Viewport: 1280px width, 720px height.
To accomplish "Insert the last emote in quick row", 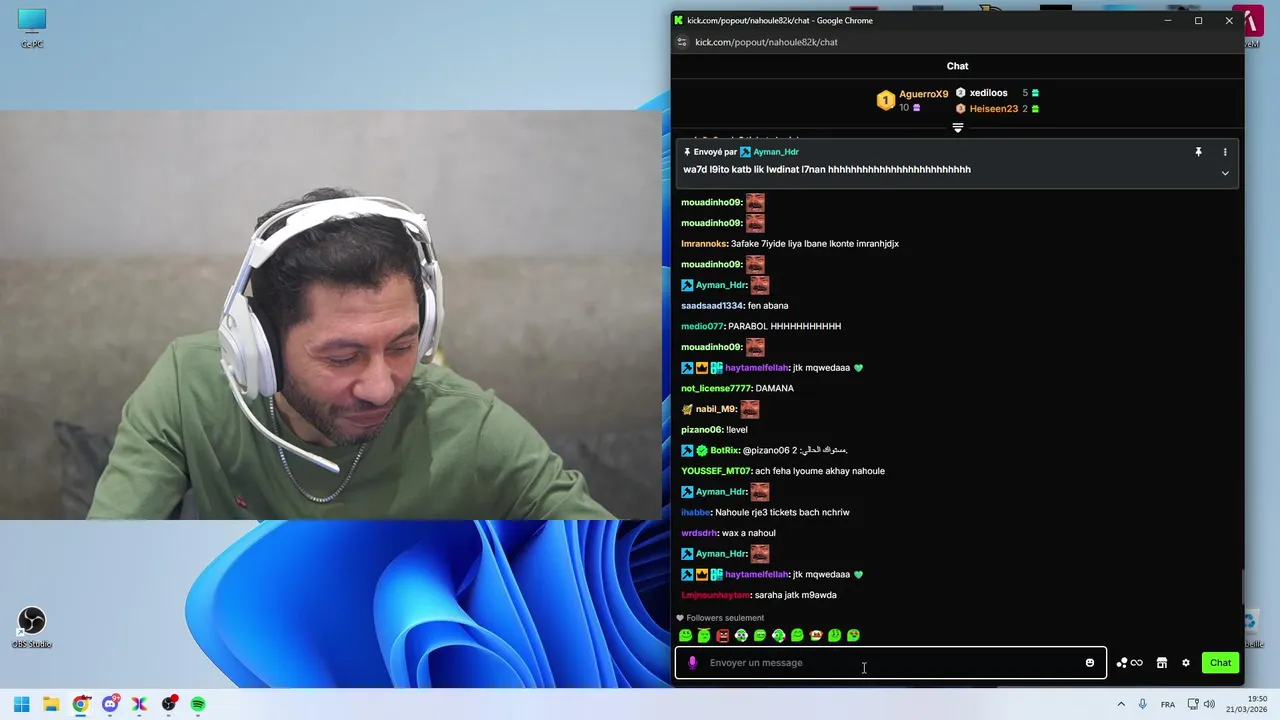I will [x=853, y=635].
